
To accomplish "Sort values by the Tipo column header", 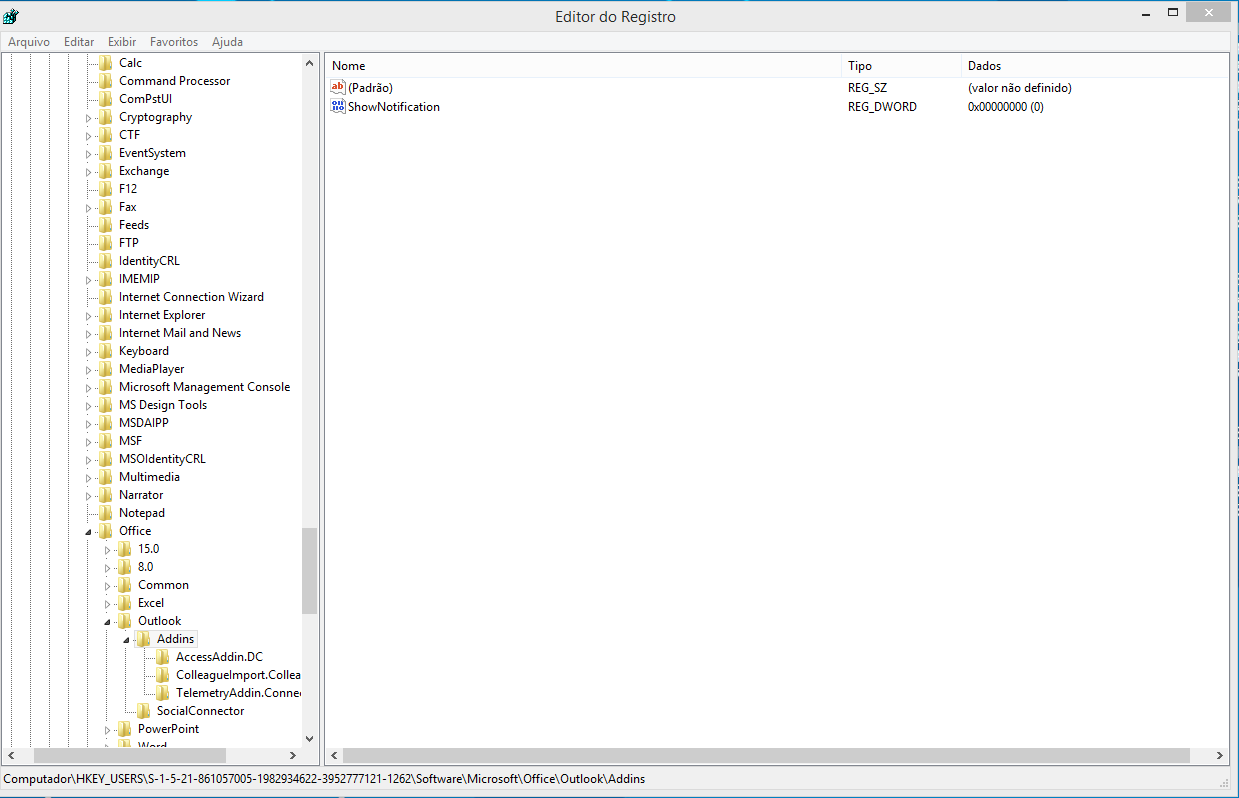I will click(x=903, y=66).
